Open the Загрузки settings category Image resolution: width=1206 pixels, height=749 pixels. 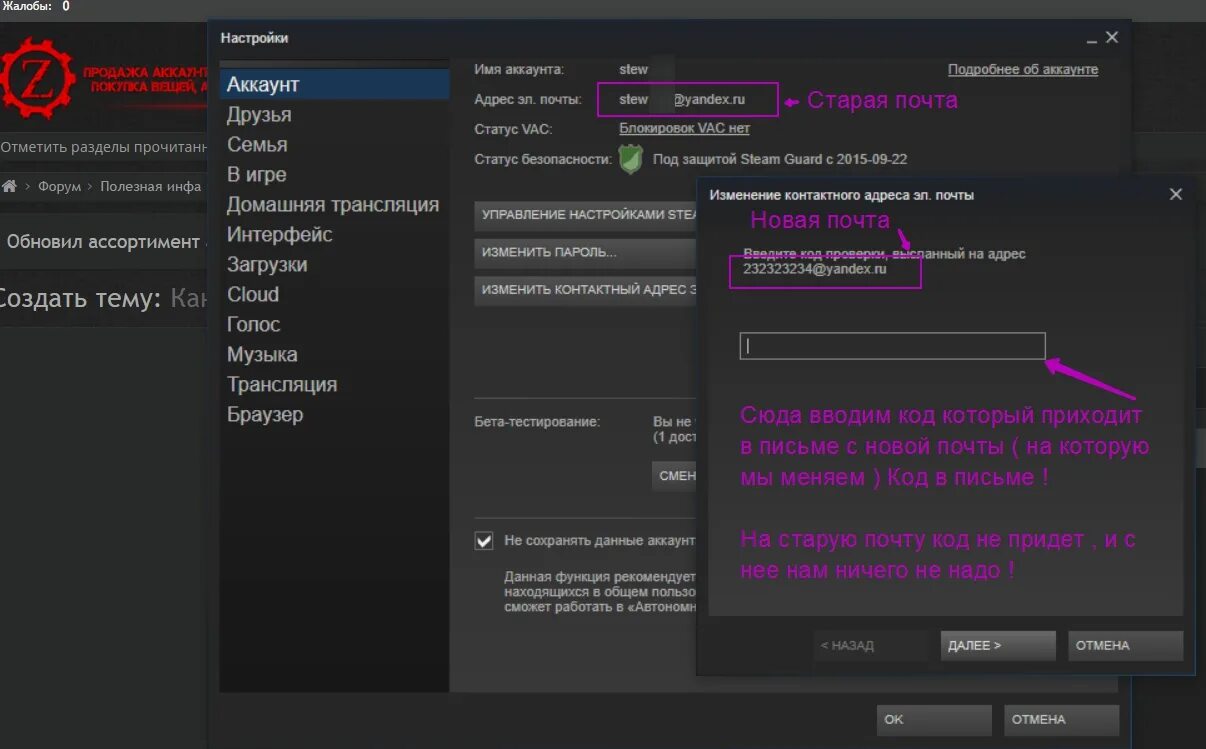point(334,265)
